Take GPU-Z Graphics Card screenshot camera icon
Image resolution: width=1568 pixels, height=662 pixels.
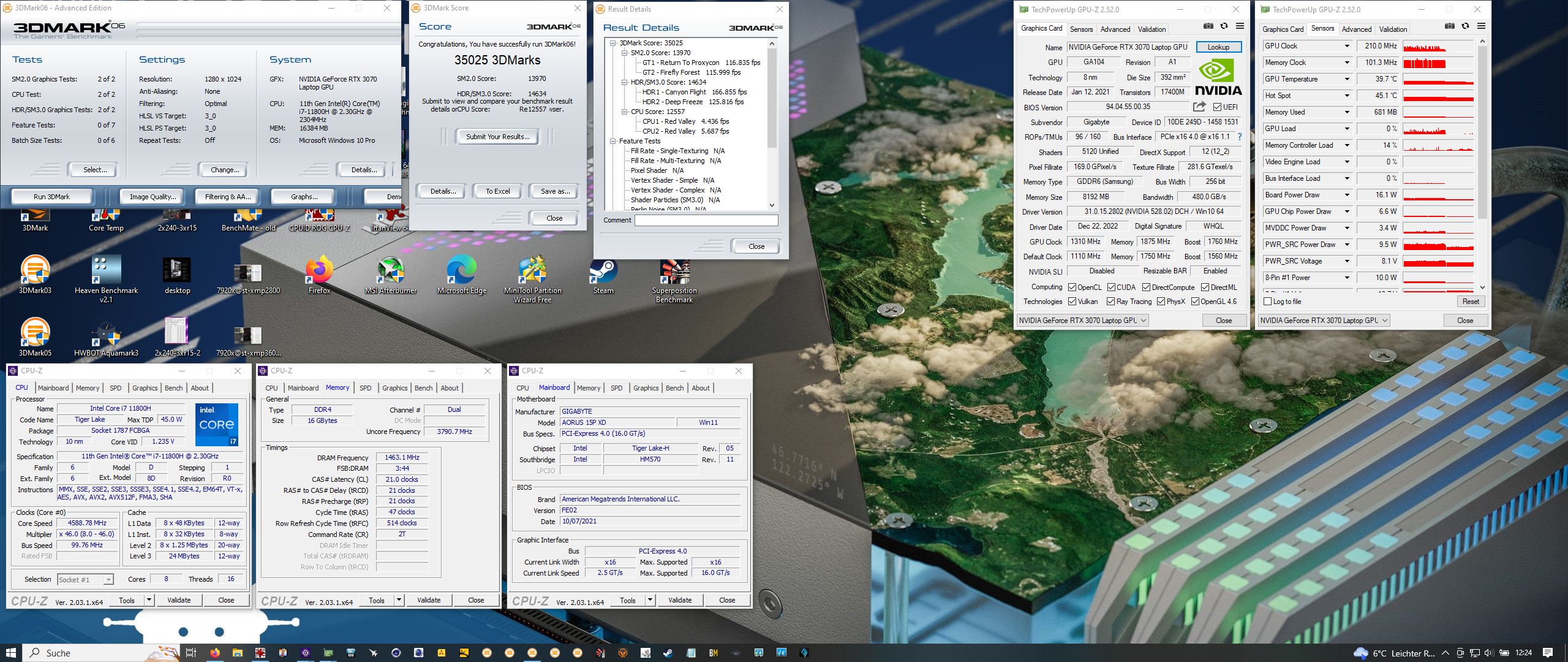pyautogui.click(x=1208, y=26)
